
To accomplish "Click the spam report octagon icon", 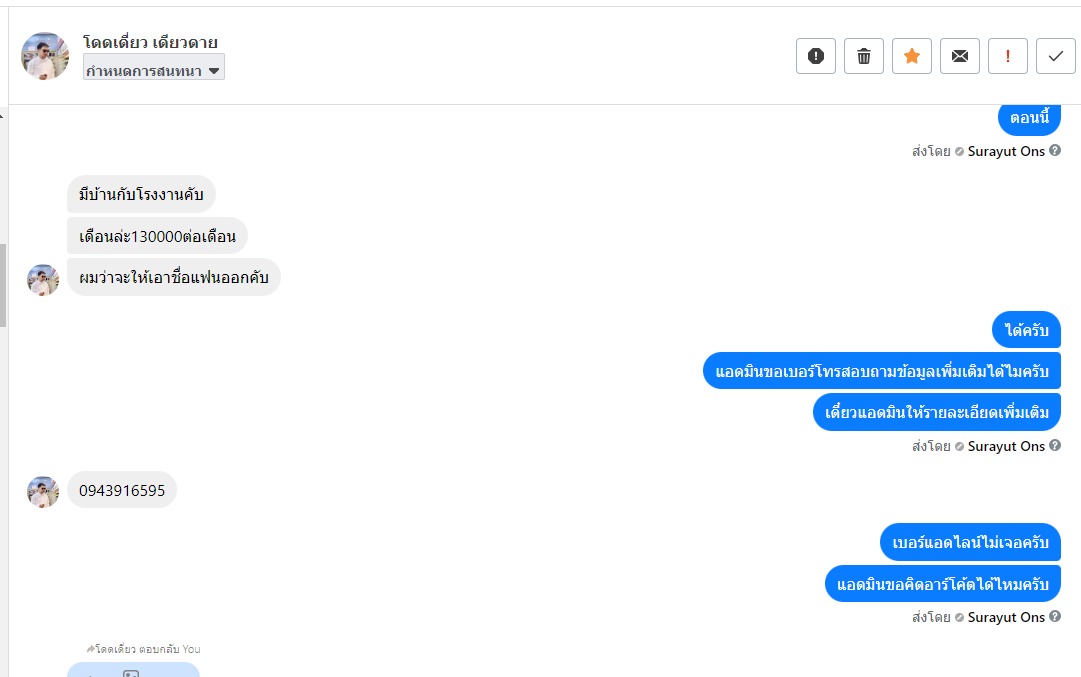I will (815, 56).
